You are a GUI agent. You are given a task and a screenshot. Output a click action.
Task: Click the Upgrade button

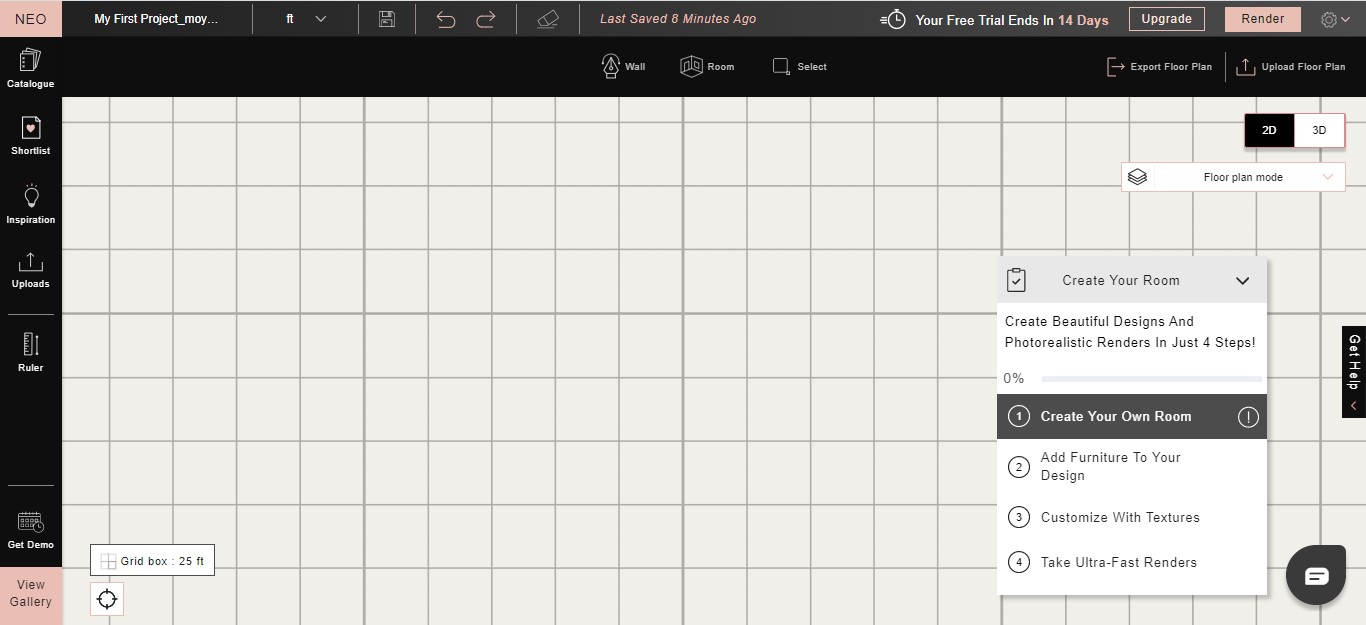[x=1166, y=19]
